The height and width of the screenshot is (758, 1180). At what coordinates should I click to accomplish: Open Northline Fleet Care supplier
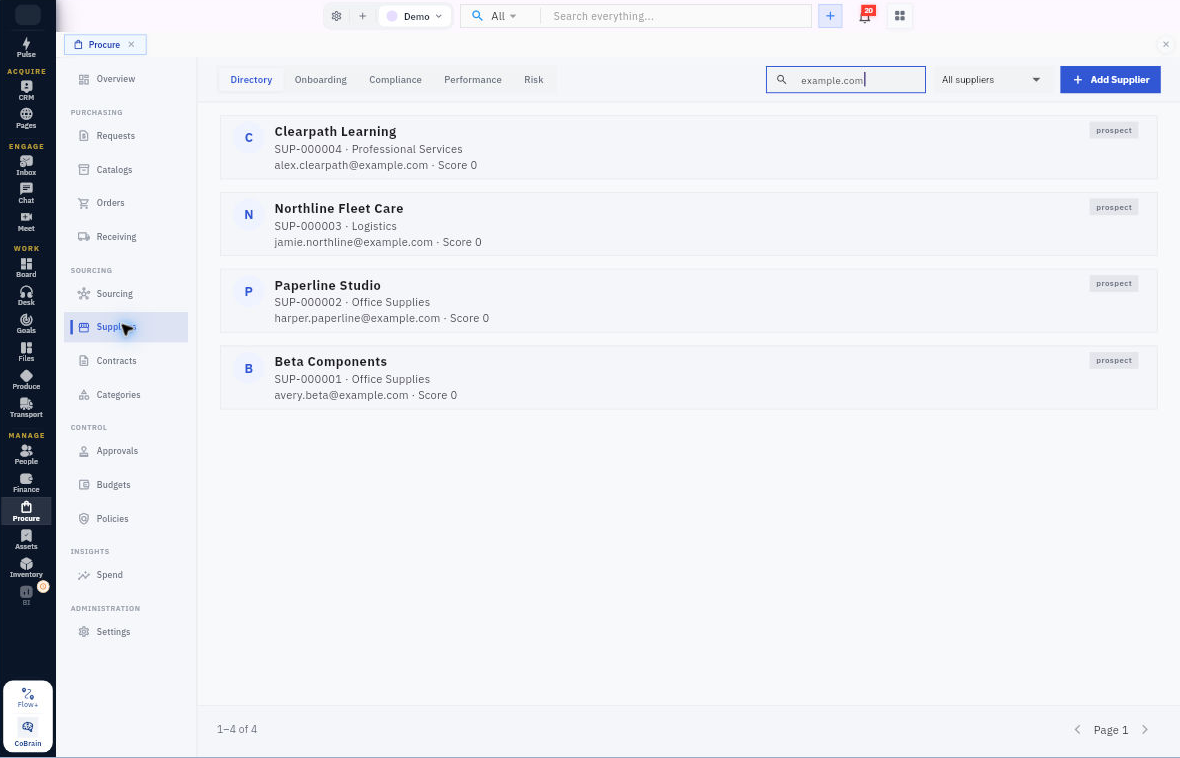(688, 224)
